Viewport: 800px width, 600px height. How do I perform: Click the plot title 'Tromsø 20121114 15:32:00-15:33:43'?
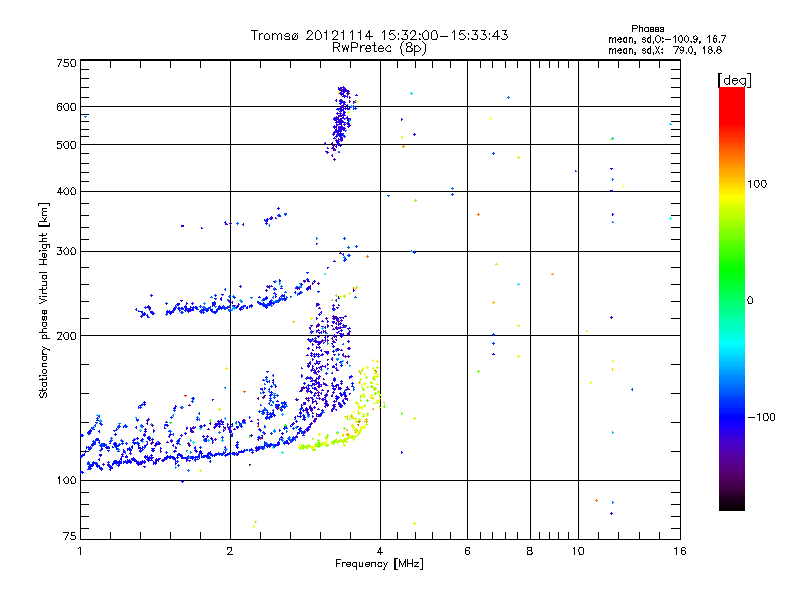coord(379,35)
